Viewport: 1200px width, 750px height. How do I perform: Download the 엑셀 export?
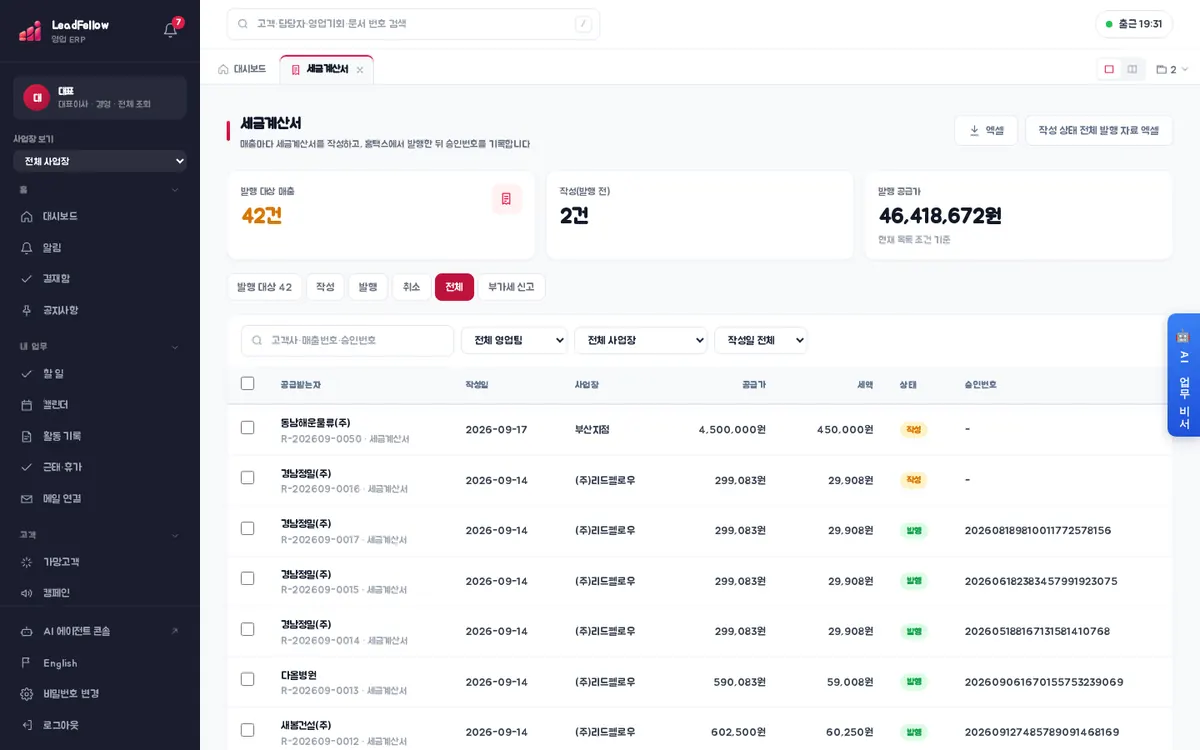(986, 130)
